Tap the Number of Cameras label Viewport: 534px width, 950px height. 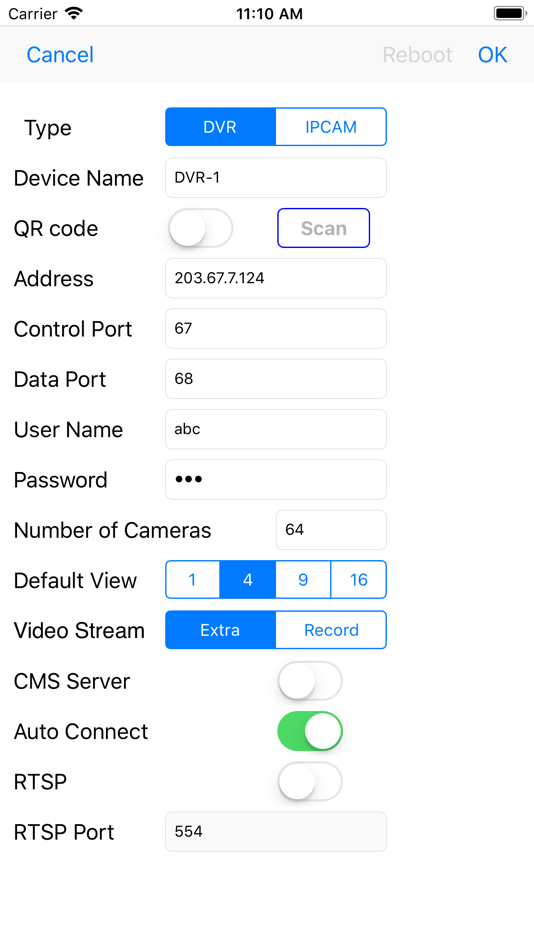click(113, 530)
